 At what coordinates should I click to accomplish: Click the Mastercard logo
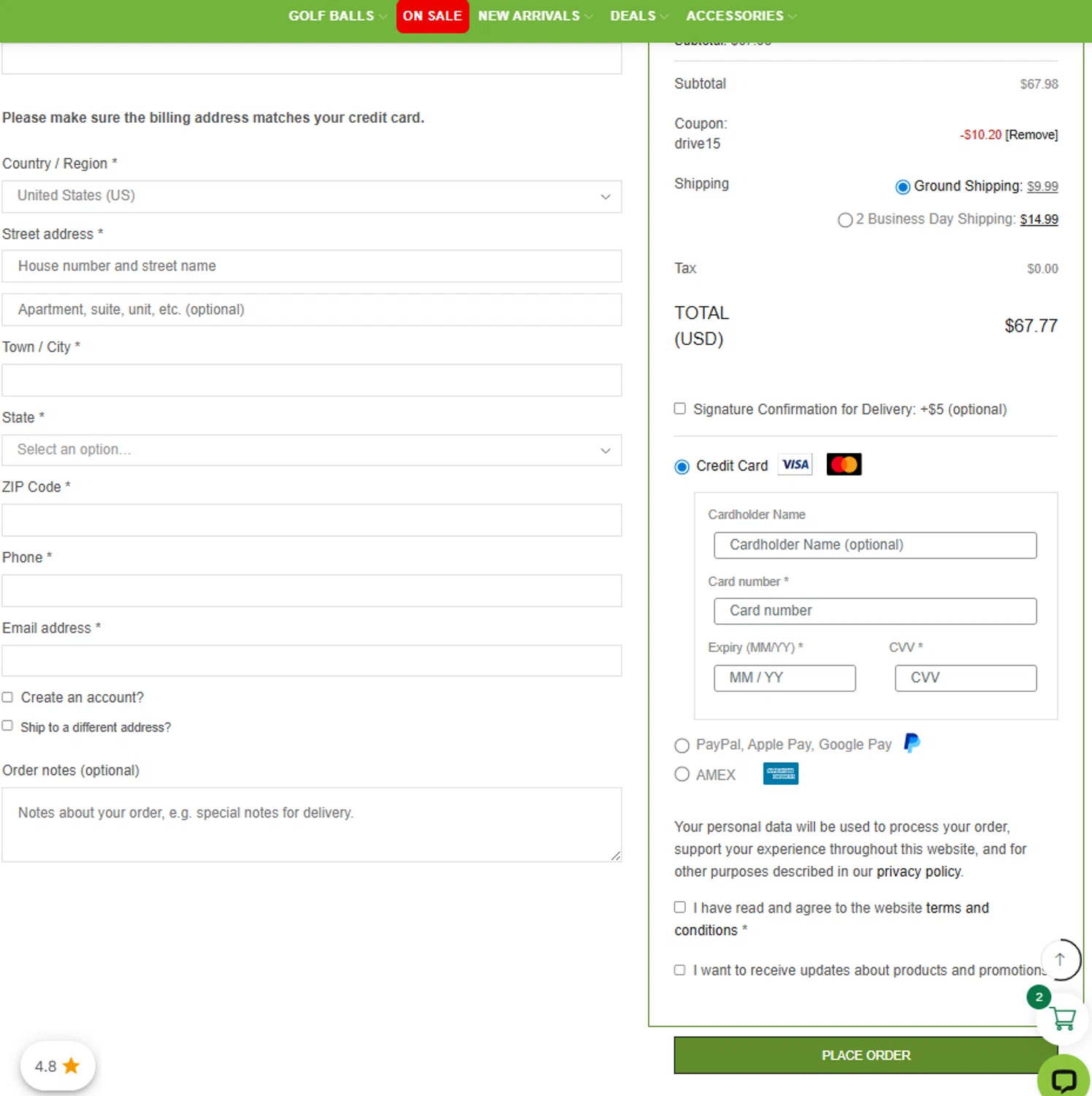(x=844, y=465)
